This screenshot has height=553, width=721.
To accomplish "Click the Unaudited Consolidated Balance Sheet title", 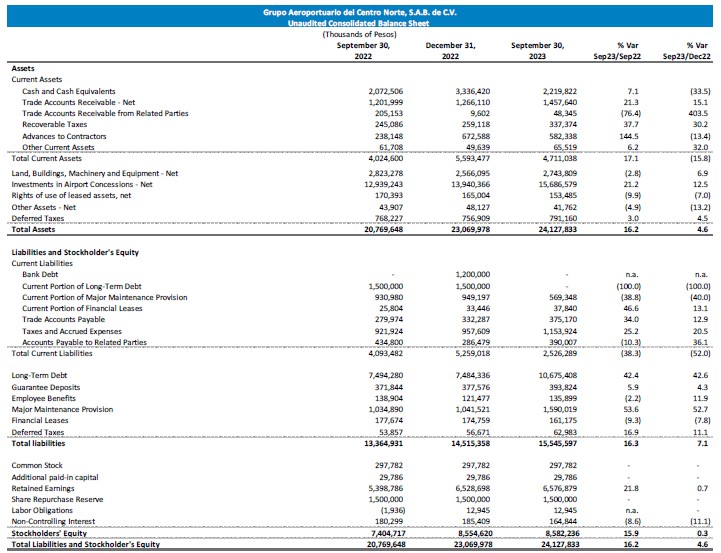I will [x=360, y=21].
